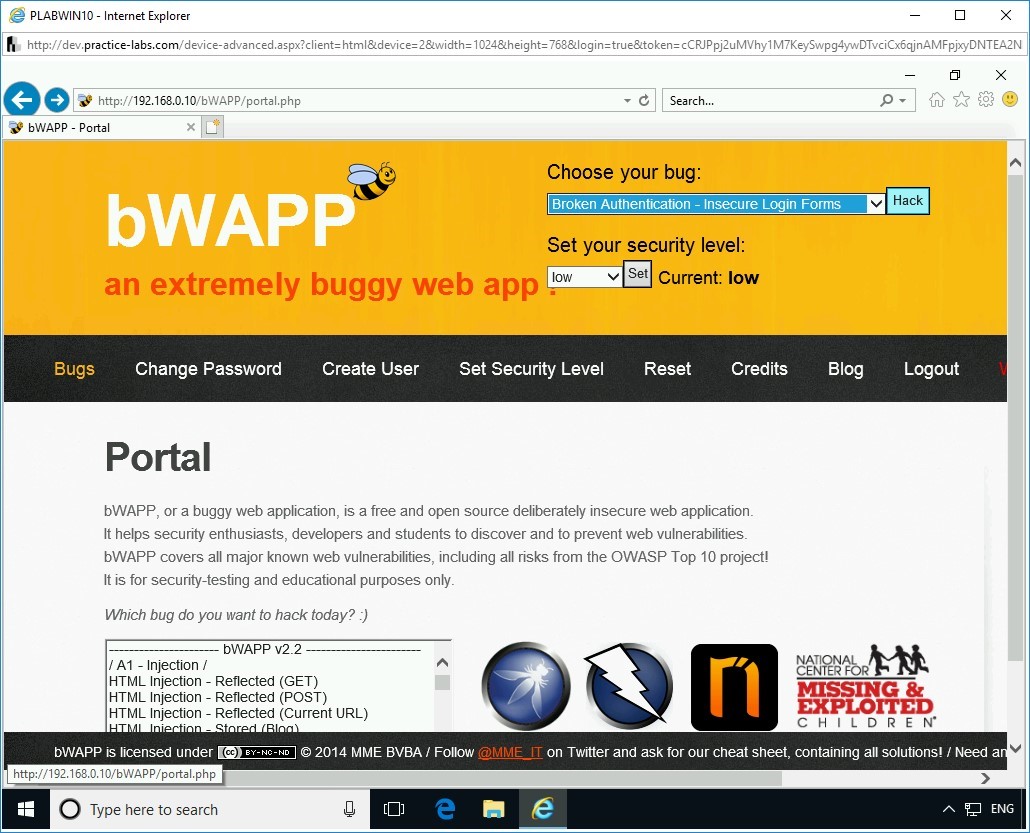This screenshot has height=833, width=1030.
Task: Click the Home icon in browser toolbar
Action: click(x=936, y=100)
